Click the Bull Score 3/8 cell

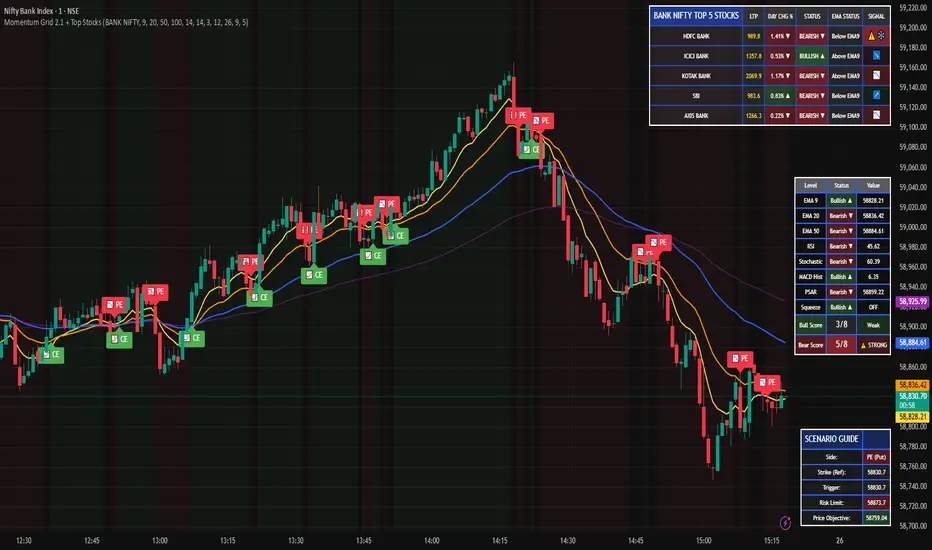point(841,325)
